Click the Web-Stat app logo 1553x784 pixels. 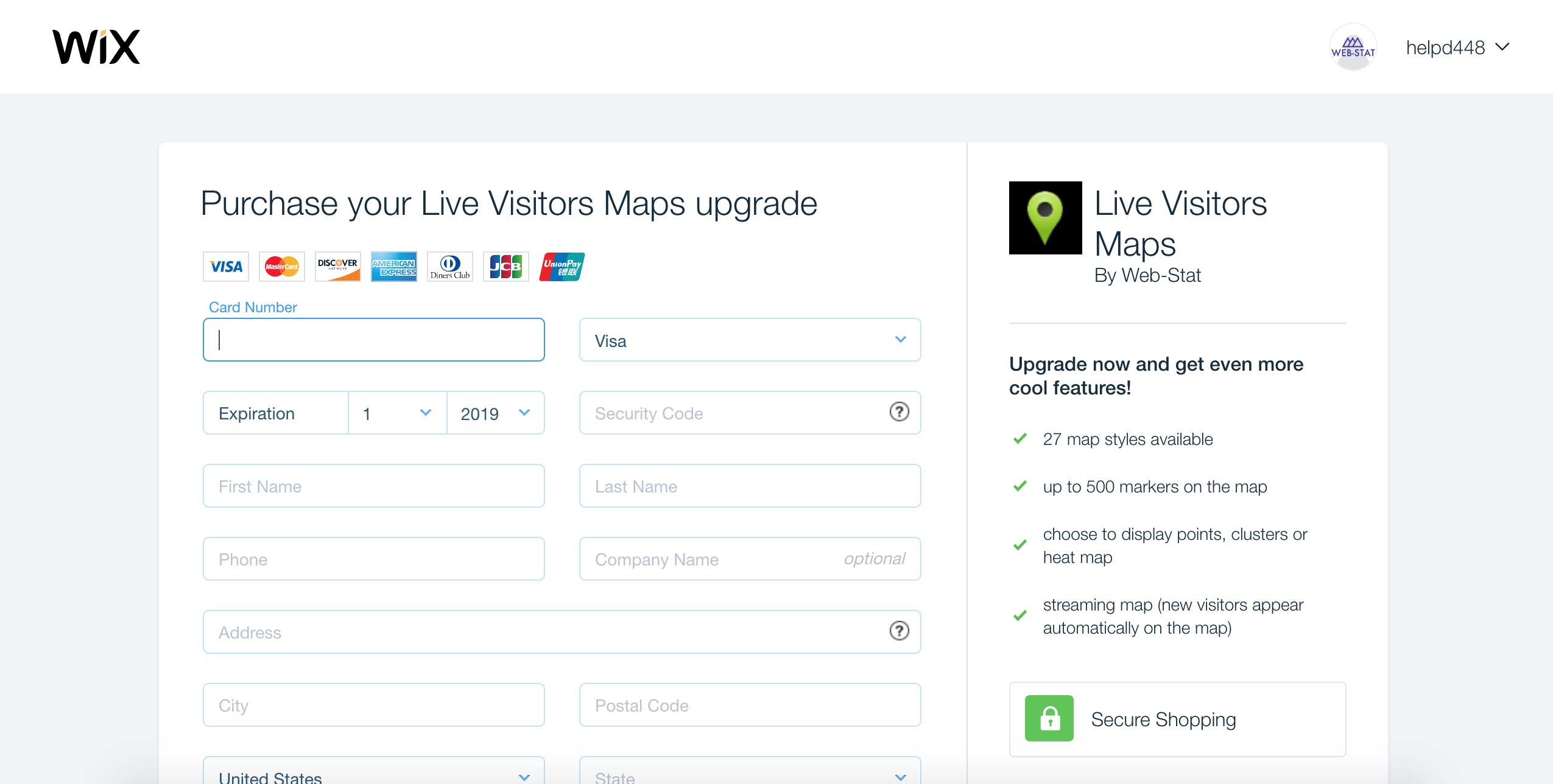pyautogui.click(x=1044, y=218)
